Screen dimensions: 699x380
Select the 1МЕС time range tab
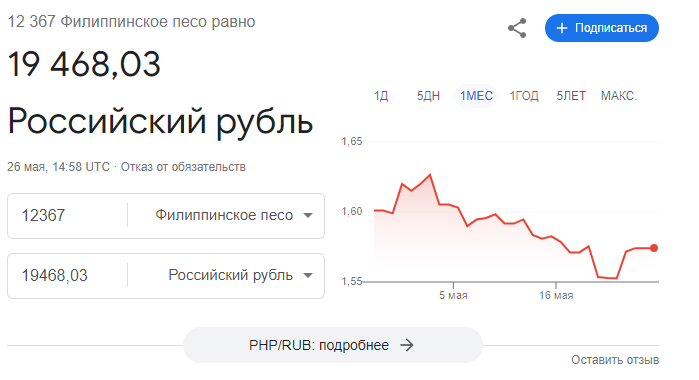pyautogui.click(x=476, y=96)
